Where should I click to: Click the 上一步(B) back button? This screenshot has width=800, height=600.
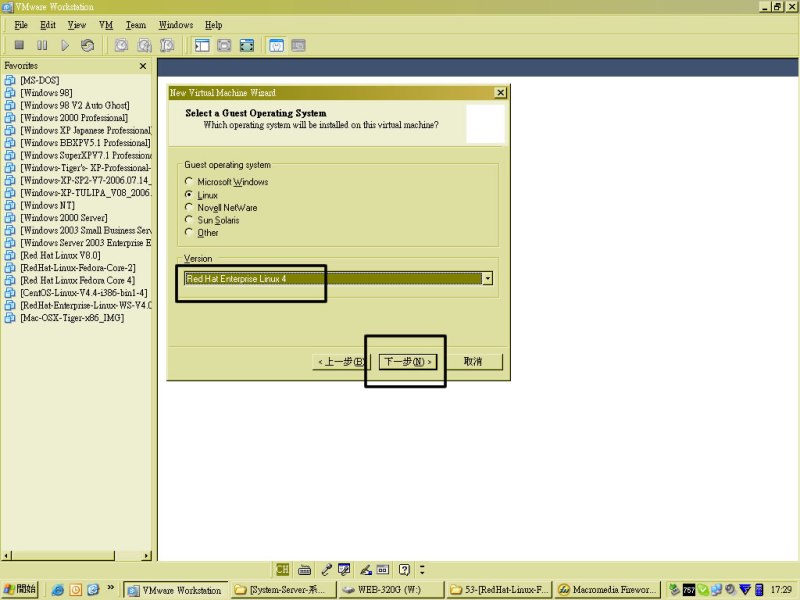341,362
